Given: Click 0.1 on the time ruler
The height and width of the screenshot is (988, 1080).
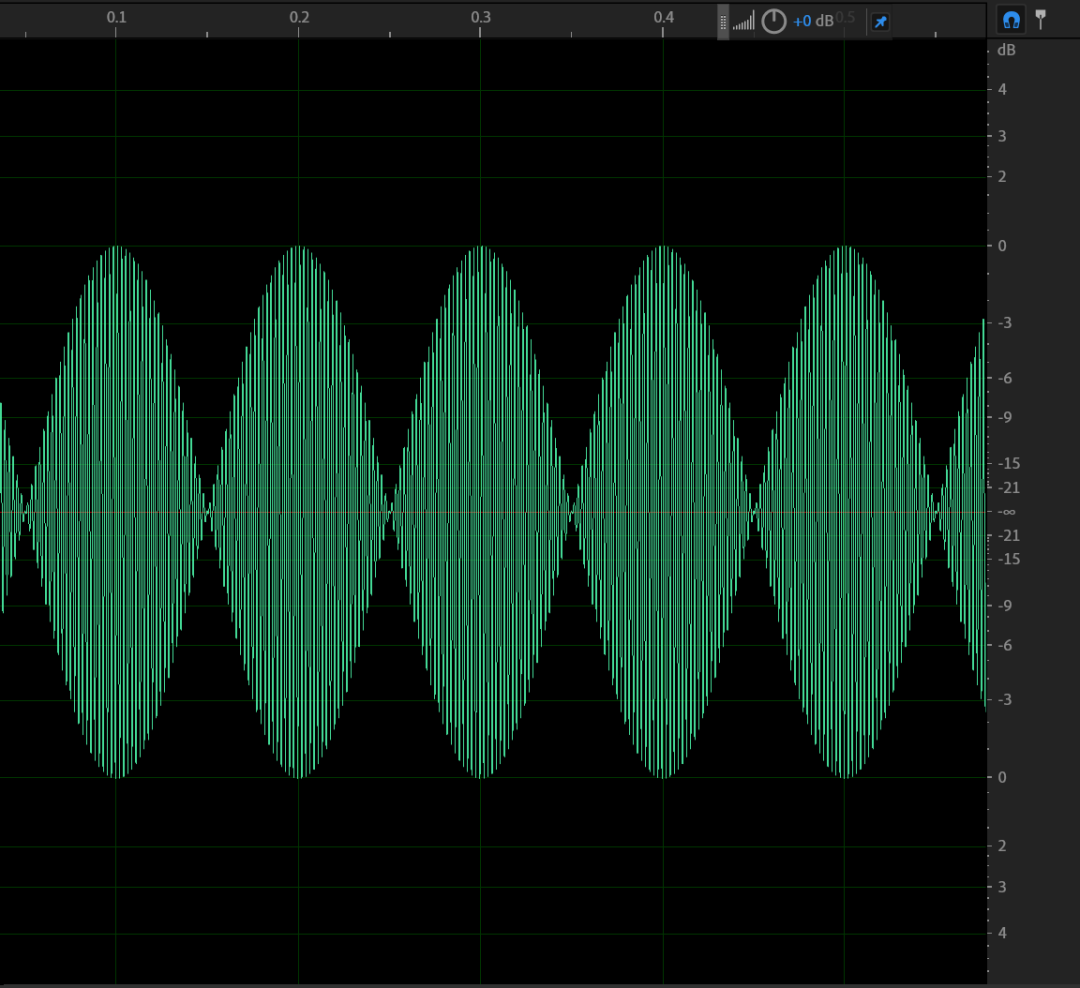Looking at the screenshot, I should coord(117,17).
